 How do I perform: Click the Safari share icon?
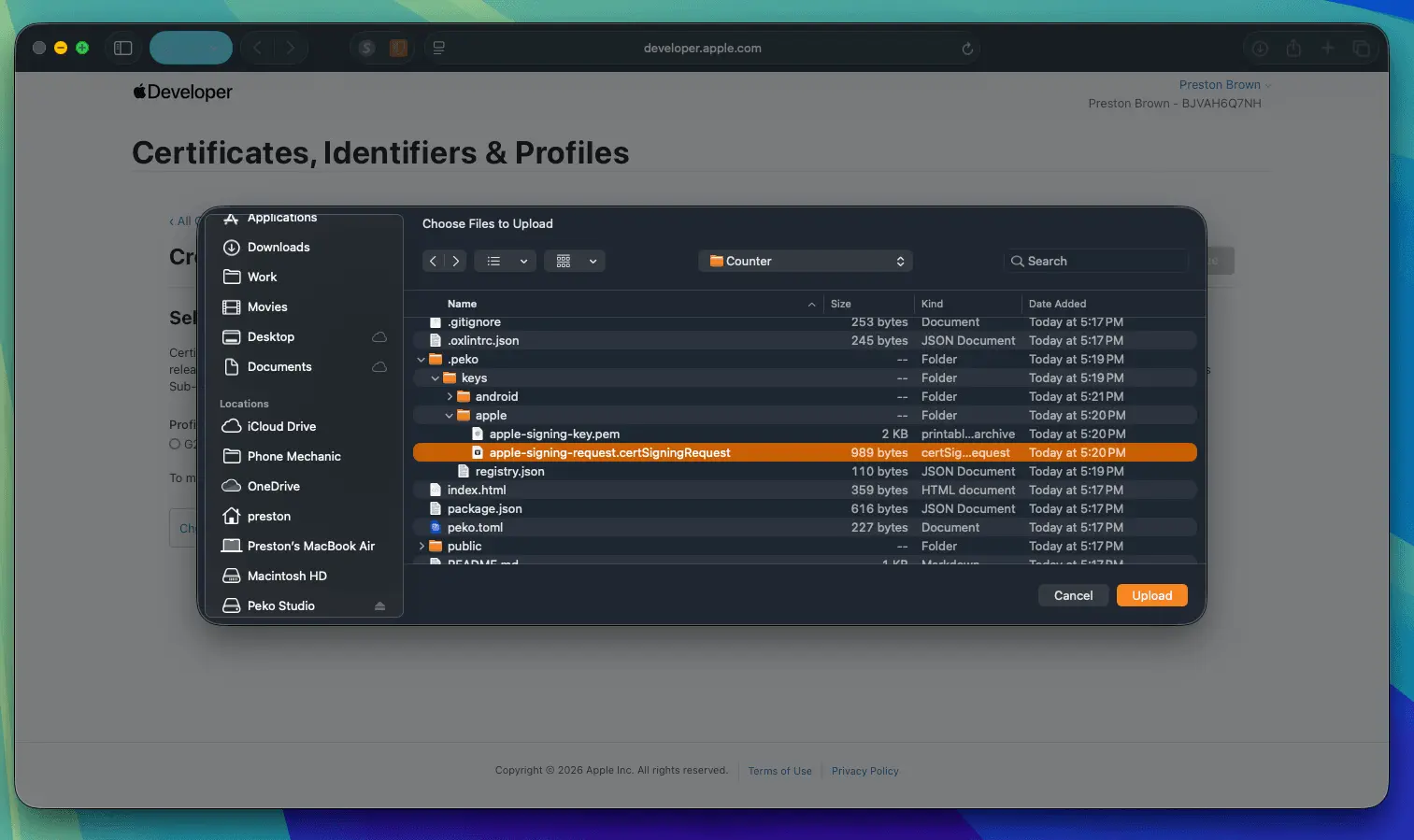point(1293,48)
